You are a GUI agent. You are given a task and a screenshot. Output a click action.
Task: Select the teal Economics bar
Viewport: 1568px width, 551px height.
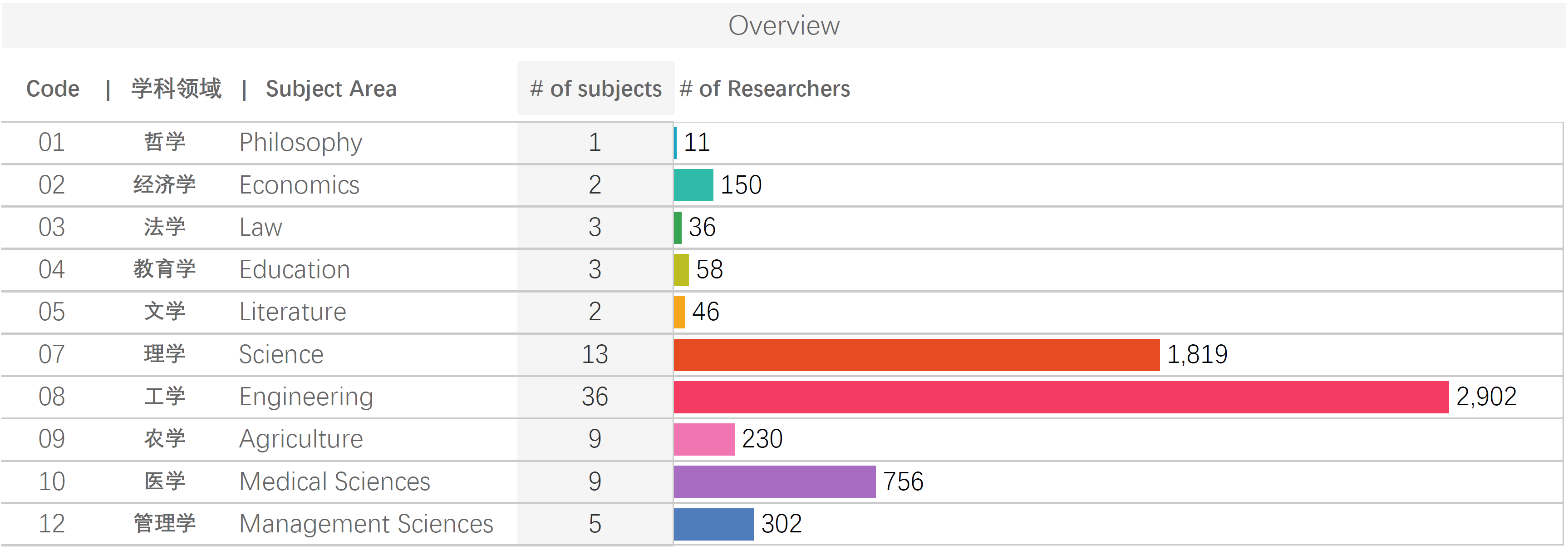(x=693, y=185)
